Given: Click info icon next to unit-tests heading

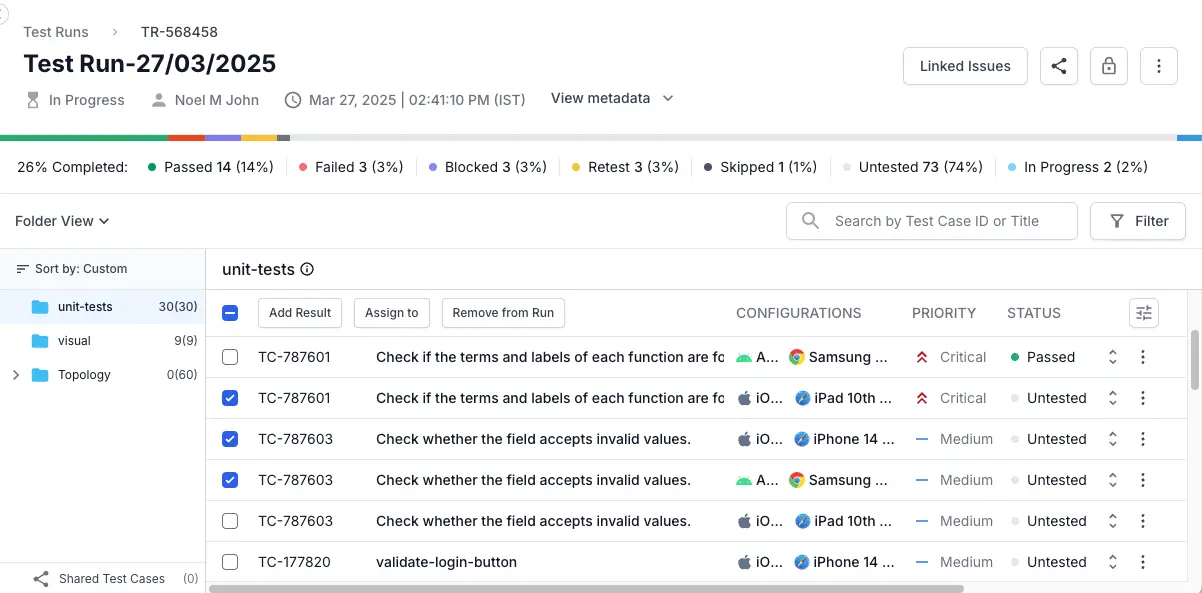Looking at the screenshot, I should (x=307, y=269).
